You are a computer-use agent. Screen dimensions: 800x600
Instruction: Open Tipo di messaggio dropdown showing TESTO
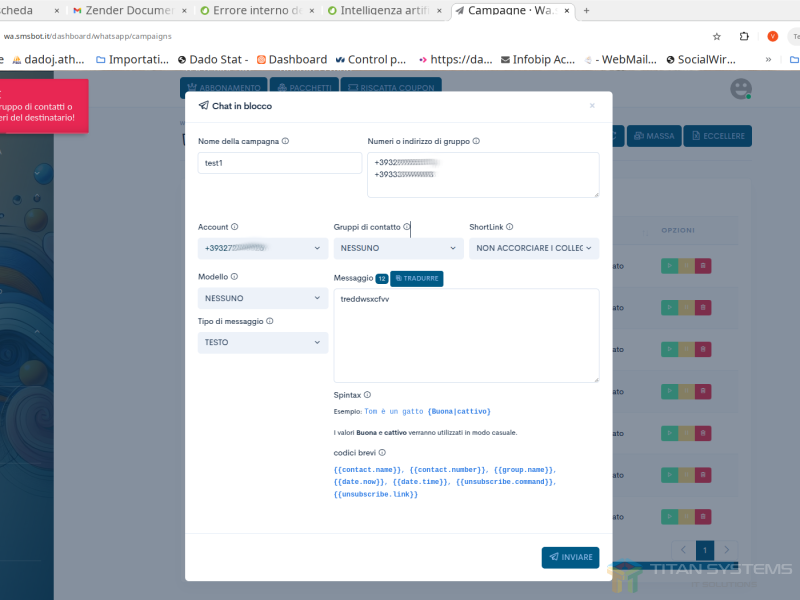click(x=263, y=342)
